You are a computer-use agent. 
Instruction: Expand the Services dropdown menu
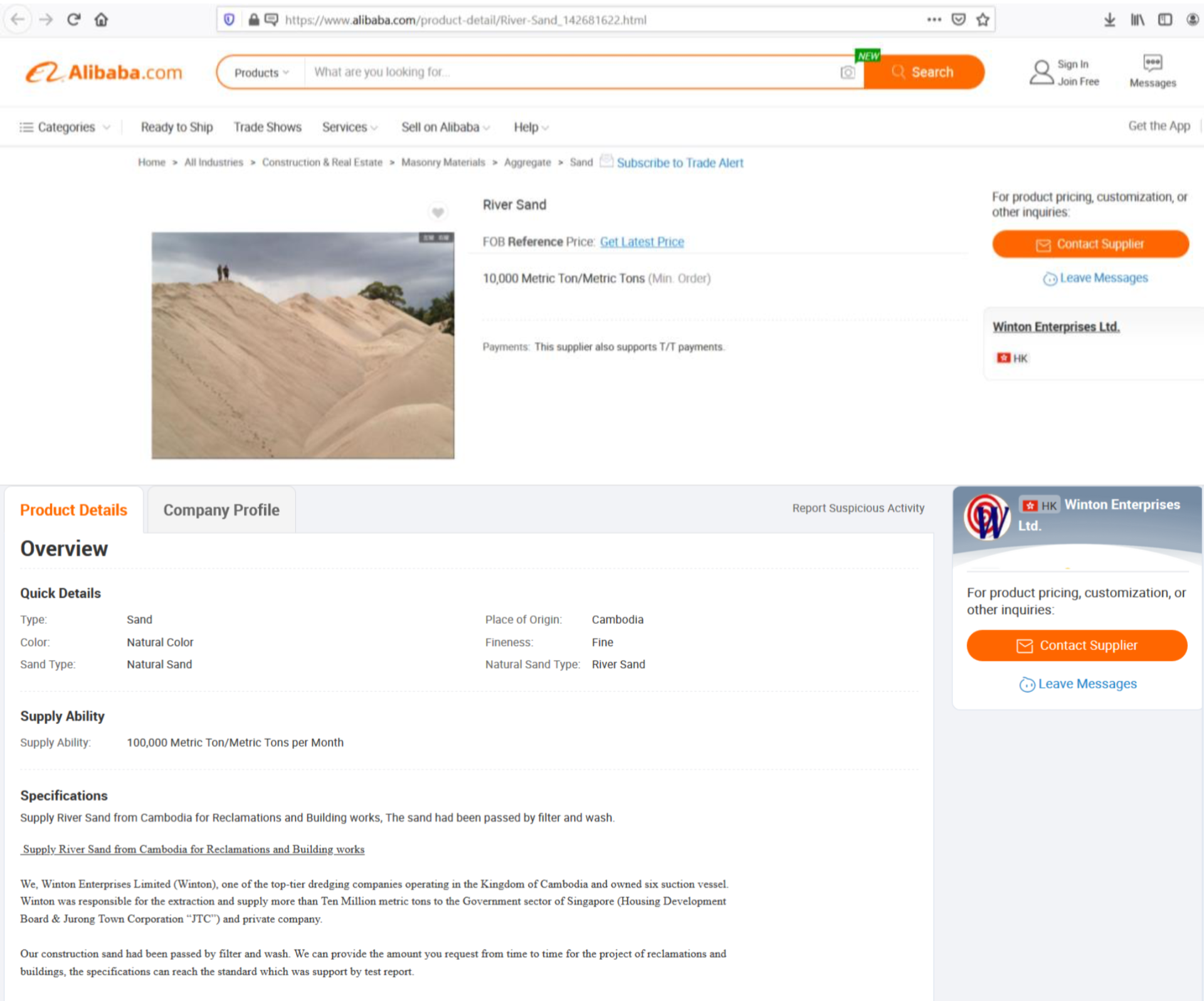pos(349,127)
